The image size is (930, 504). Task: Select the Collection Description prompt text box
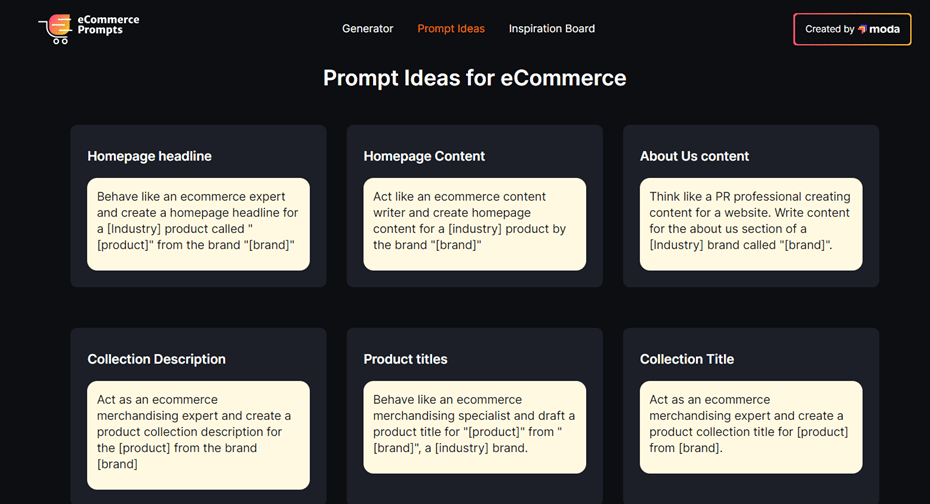pos(198,434)
